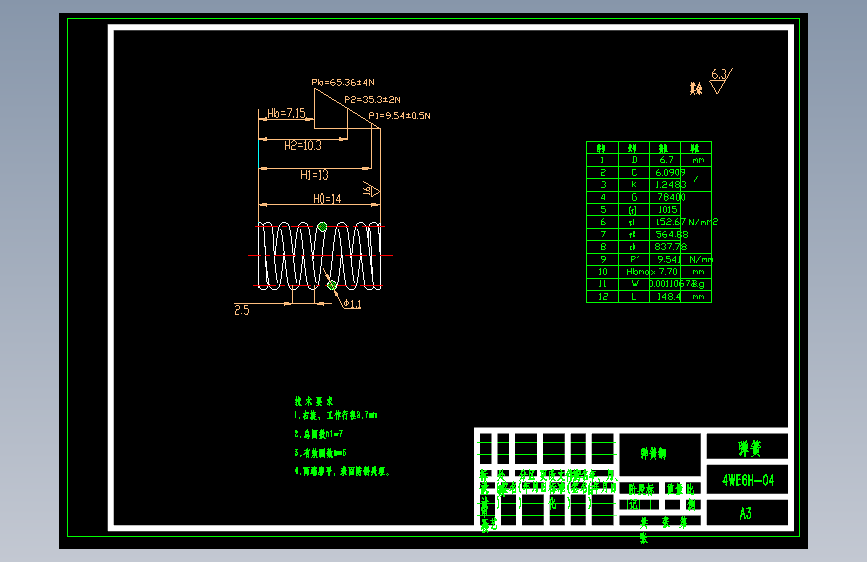
Task: Click value '837.78' in parameter table
Action: point(671,247)
